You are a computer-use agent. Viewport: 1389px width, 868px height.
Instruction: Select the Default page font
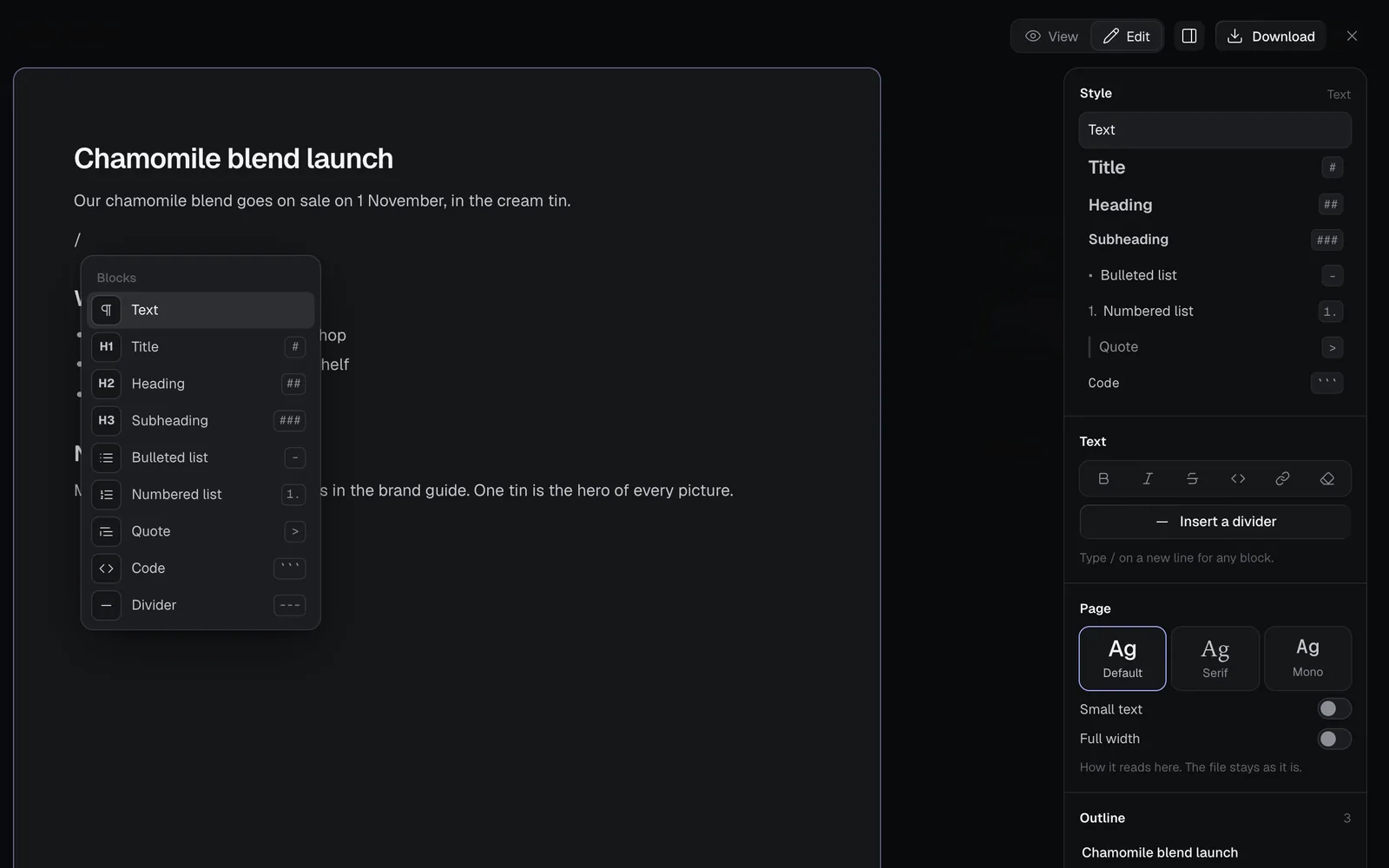1122,659
